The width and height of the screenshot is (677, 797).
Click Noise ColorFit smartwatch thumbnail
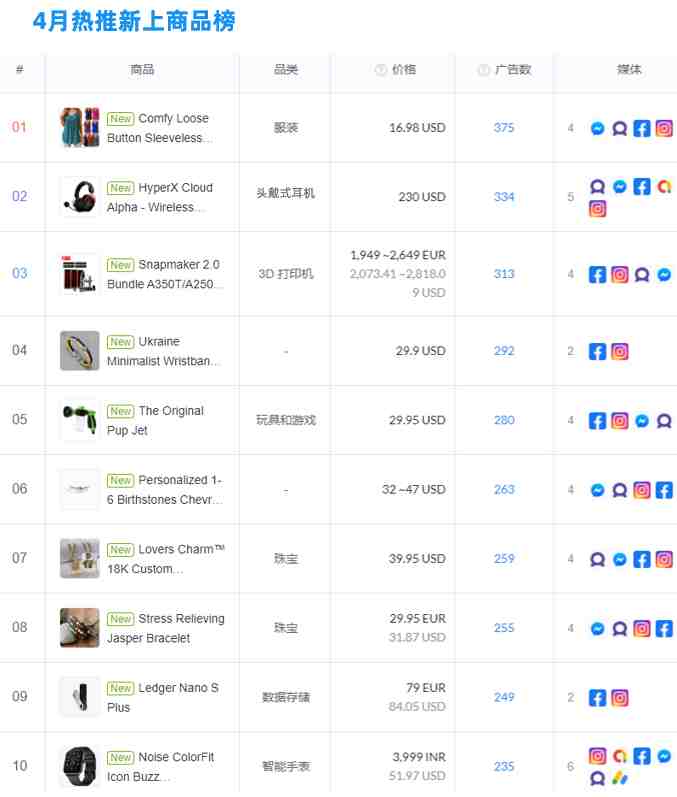point(80,766)
